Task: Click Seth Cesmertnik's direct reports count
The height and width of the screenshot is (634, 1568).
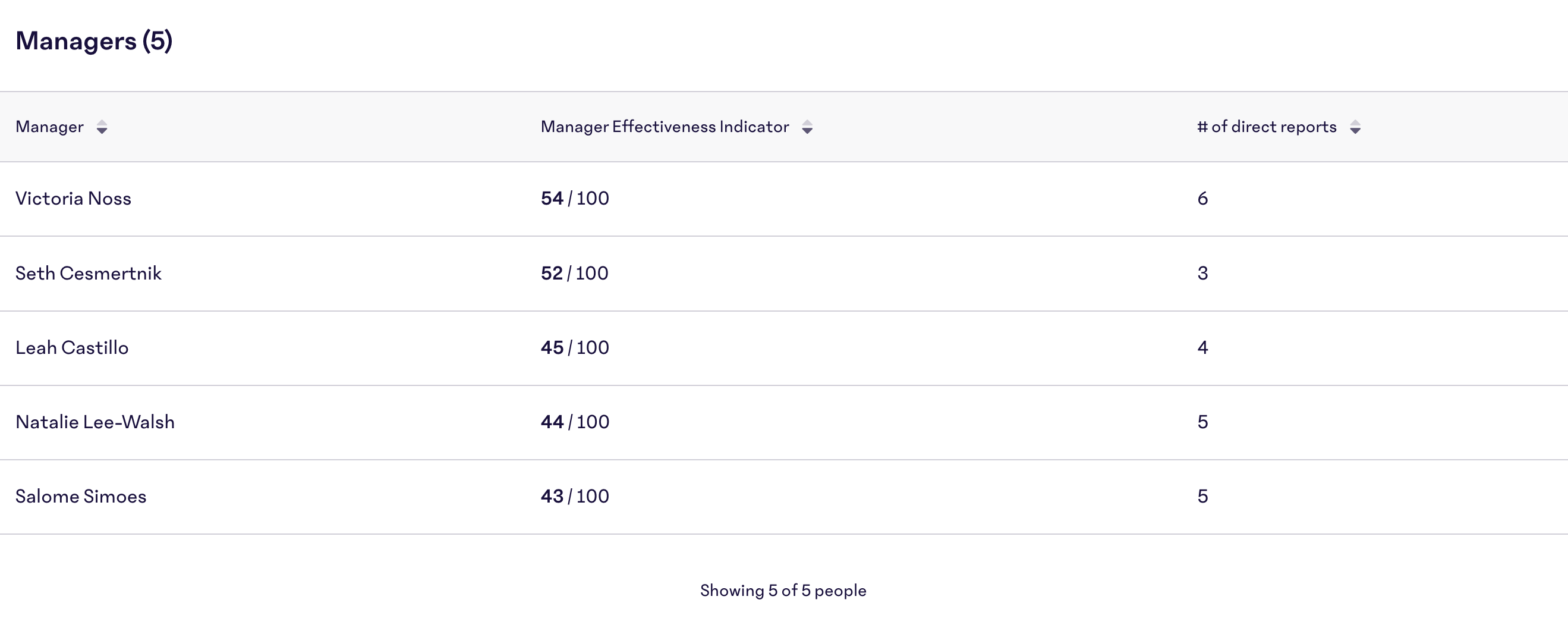Action: [x=1203, y=273]
